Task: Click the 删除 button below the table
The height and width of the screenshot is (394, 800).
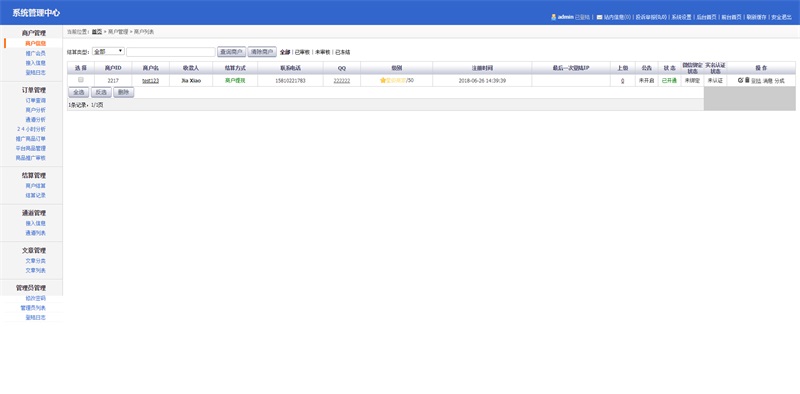Action: [x=123, y=92]
